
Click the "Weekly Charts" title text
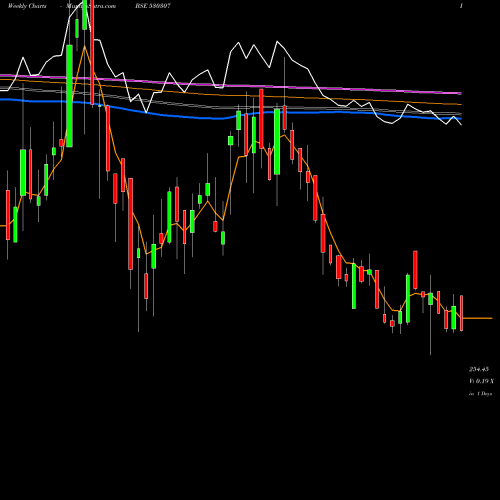tap(27, 6)
